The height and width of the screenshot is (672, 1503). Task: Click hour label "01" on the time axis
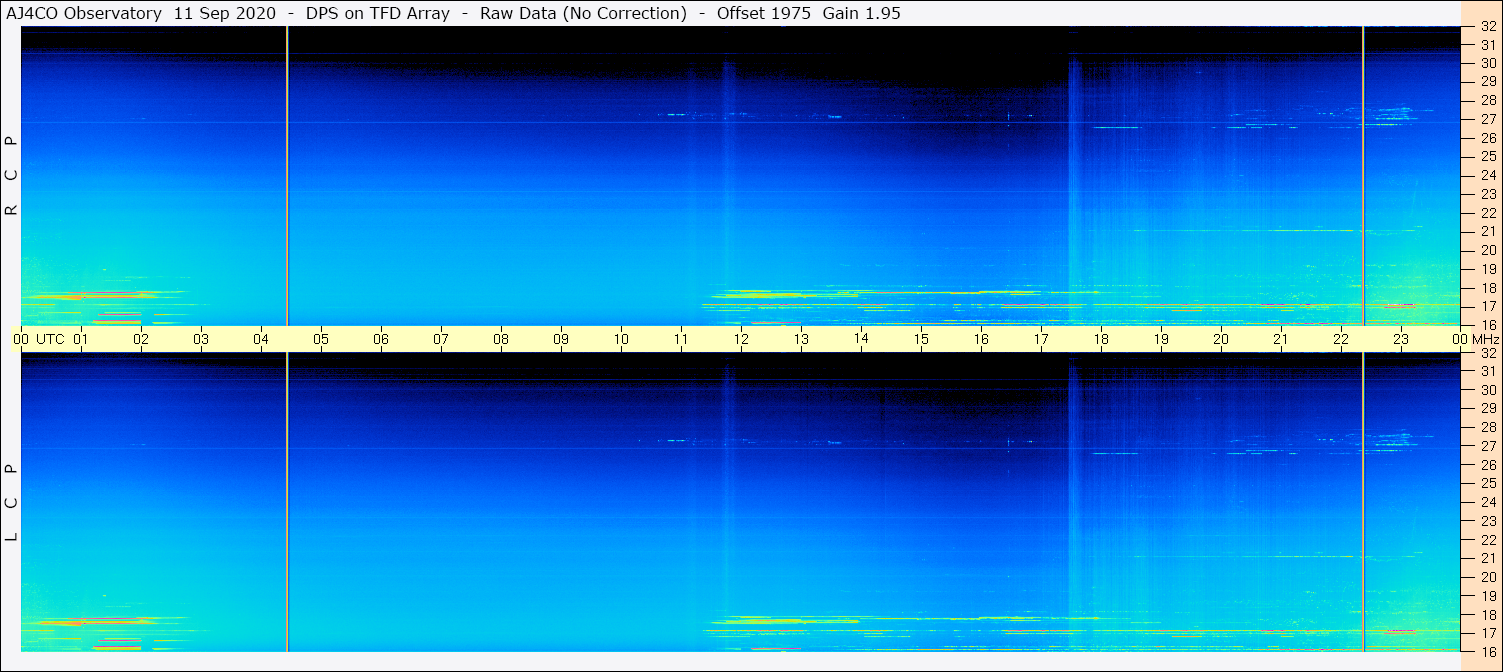pyautogui.click(x=81, y=339)
